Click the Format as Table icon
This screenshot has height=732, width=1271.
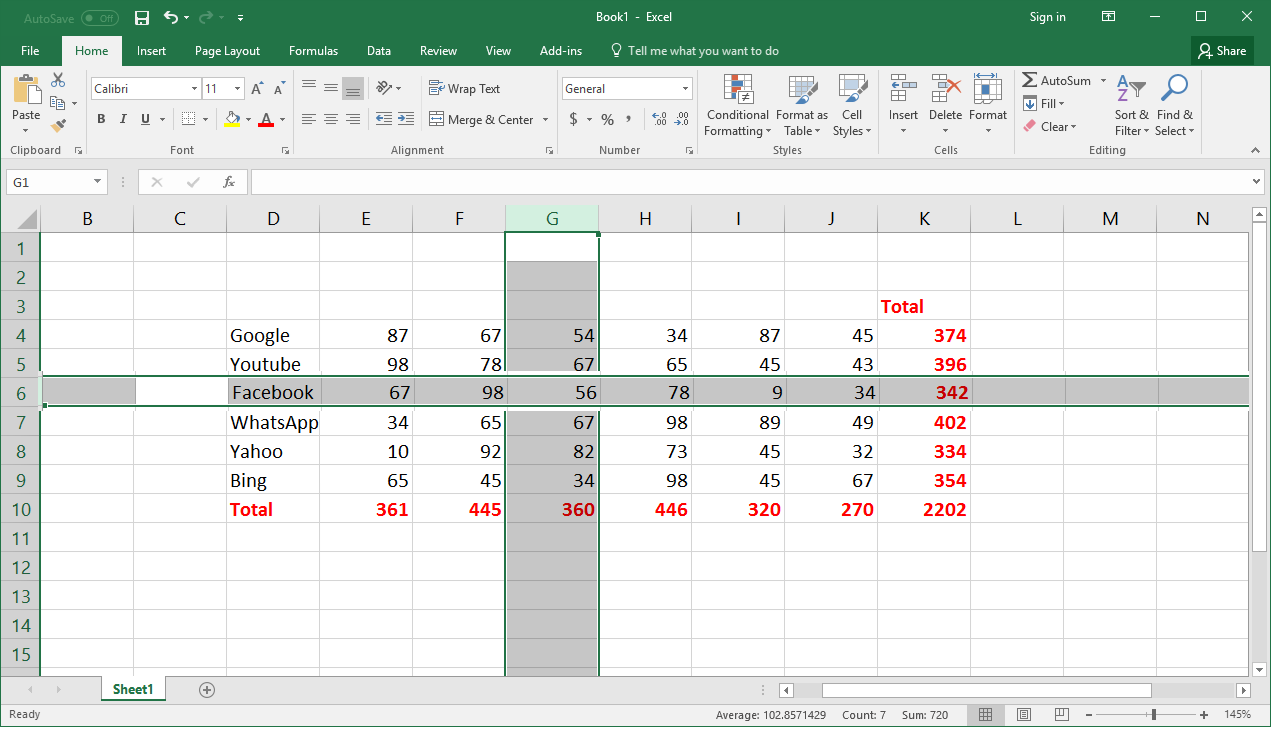(x=801, y=105)
